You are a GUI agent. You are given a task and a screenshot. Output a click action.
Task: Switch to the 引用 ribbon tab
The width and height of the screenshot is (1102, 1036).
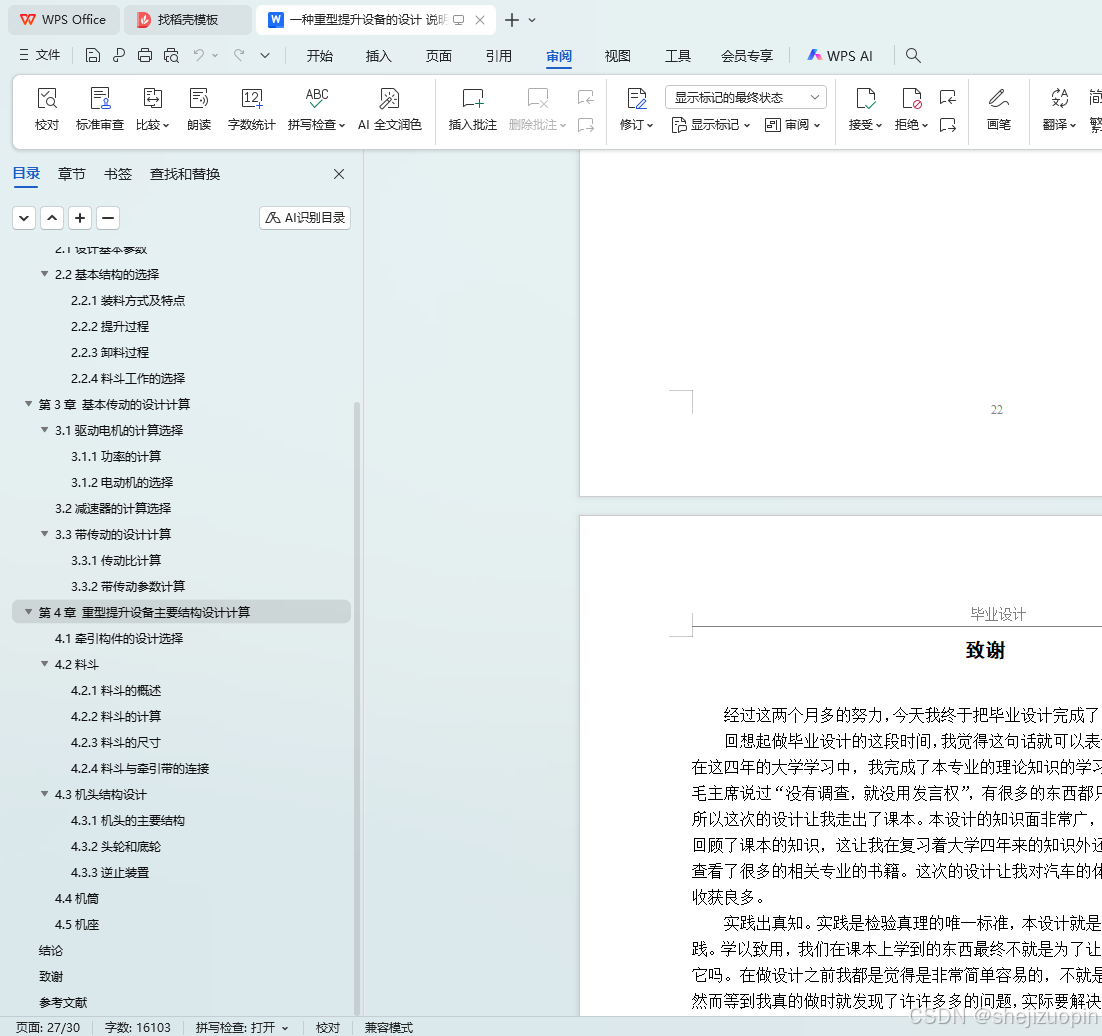click(499, 56)
